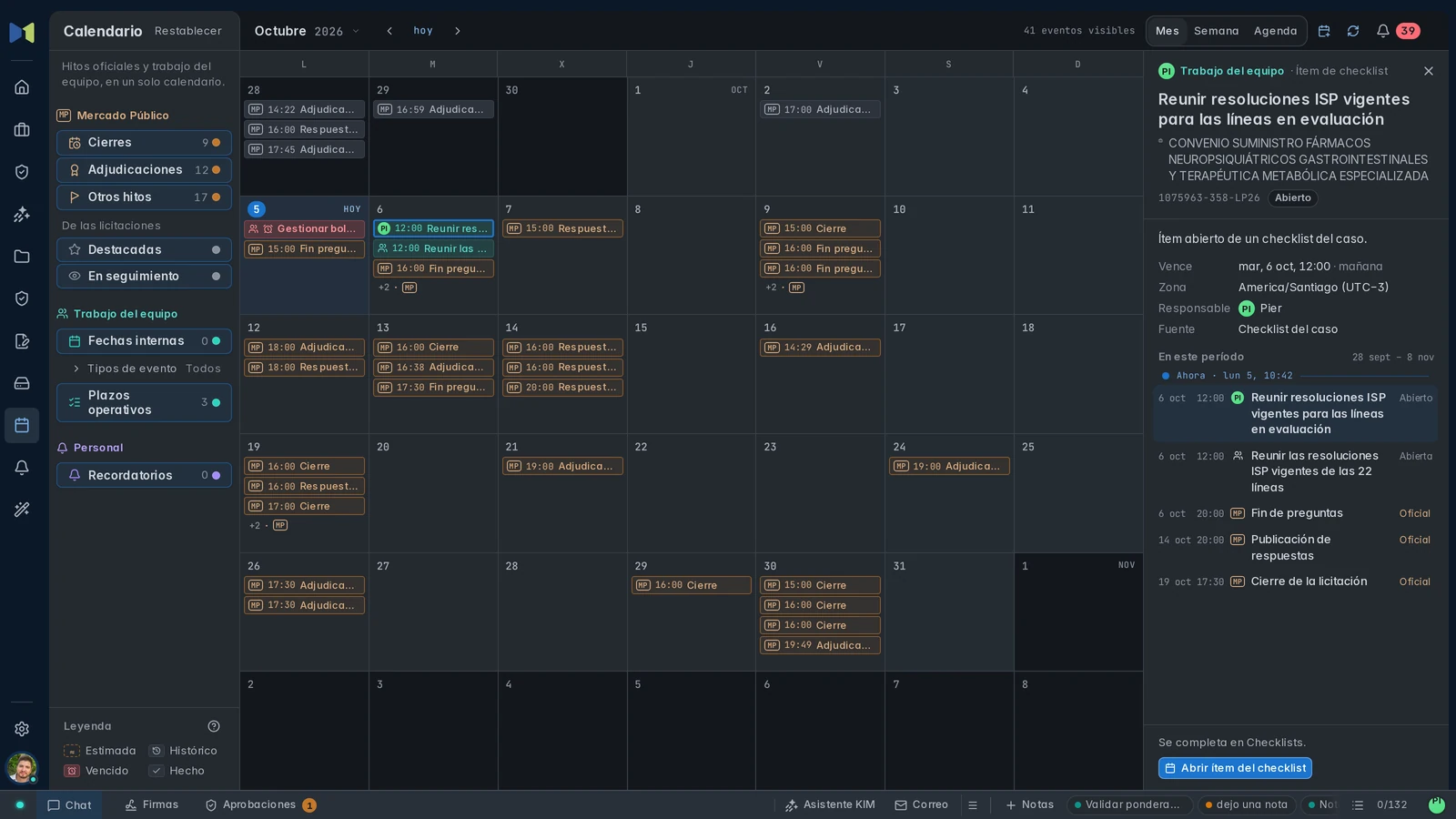Show the +2 more events on October 9
Screen dimensions: 1456x819
(x=784, y=288)
